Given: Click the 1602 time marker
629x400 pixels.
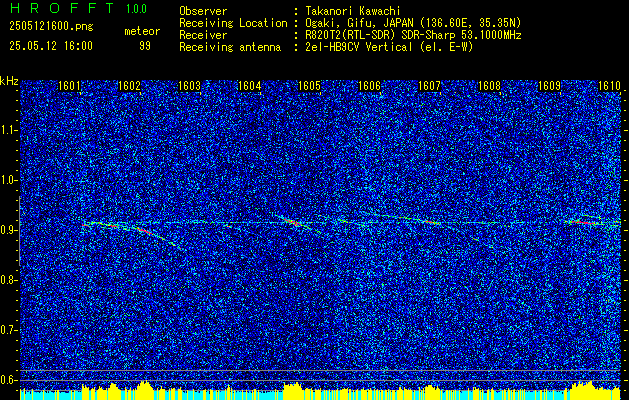Looking at the screenshot, I should (x=130, y=85).
